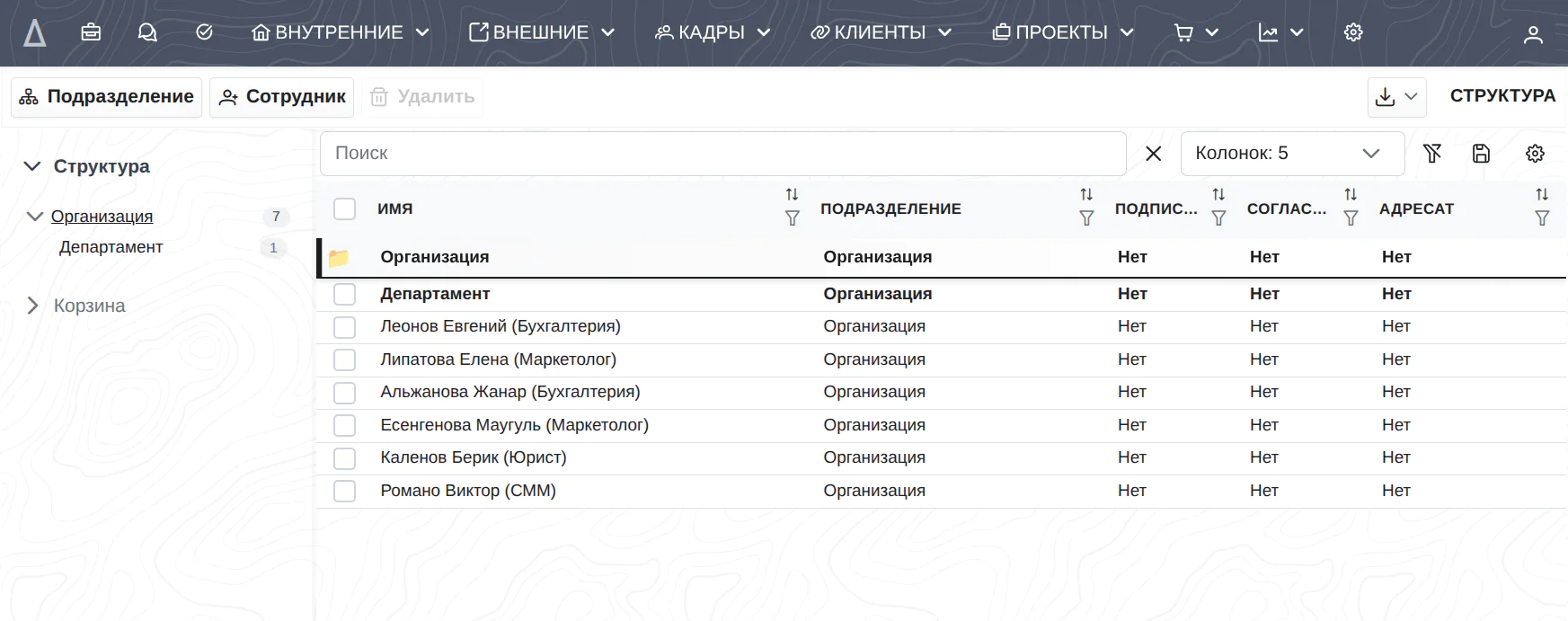Open the user profile icon
Image resolution: width=1568 pixels, height=621 pixels.
pos(1533,34)
